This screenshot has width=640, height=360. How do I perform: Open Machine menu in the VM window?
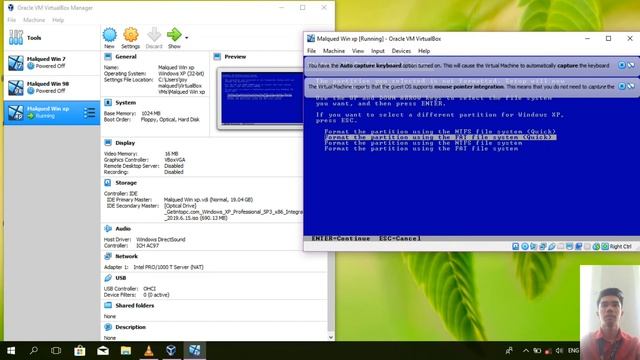(x=334, y=51)
